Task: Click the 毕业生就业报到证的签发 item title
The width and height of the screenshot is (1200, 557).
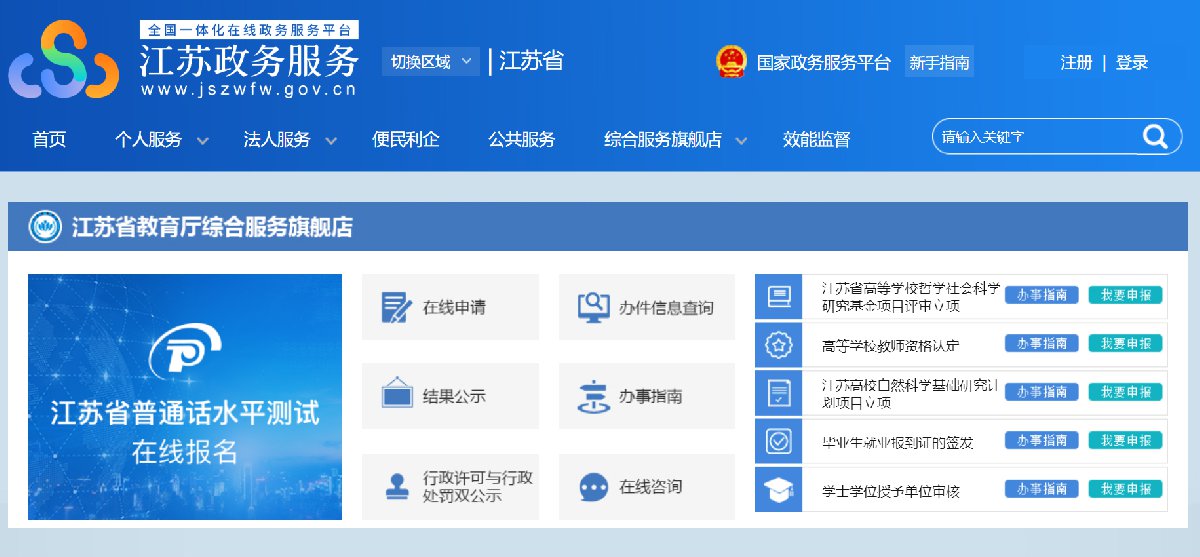Action: (x=897, y=443)
